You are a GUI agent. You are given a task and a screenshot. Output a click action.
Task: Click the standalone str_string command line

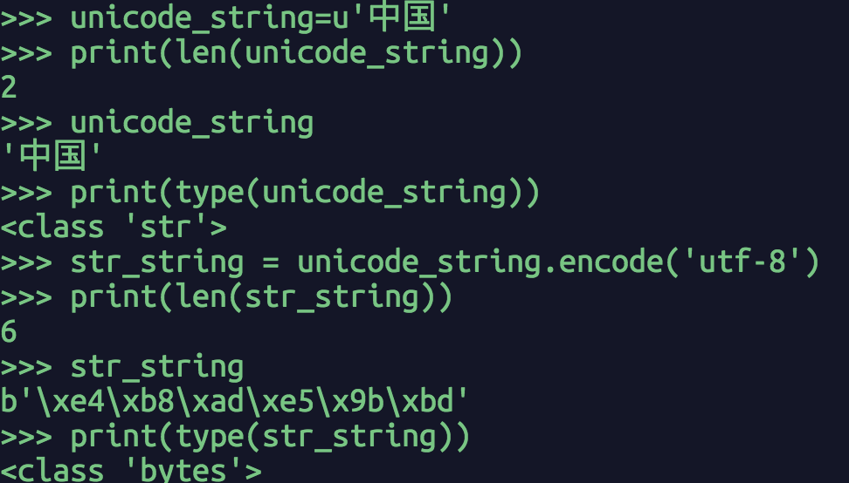[x=157, y=367]
